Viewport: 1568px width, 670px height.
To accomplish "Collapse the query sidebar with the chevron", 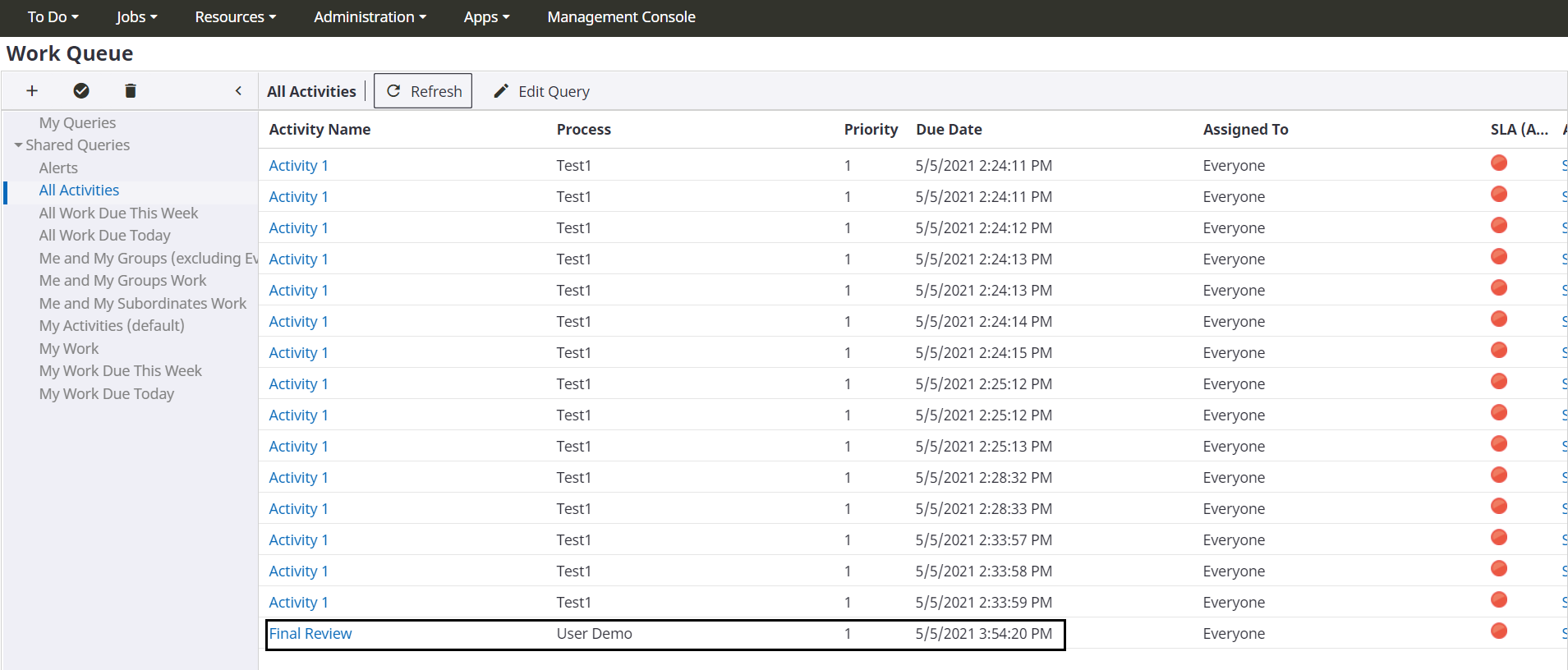I will click(x=238, y=91).
